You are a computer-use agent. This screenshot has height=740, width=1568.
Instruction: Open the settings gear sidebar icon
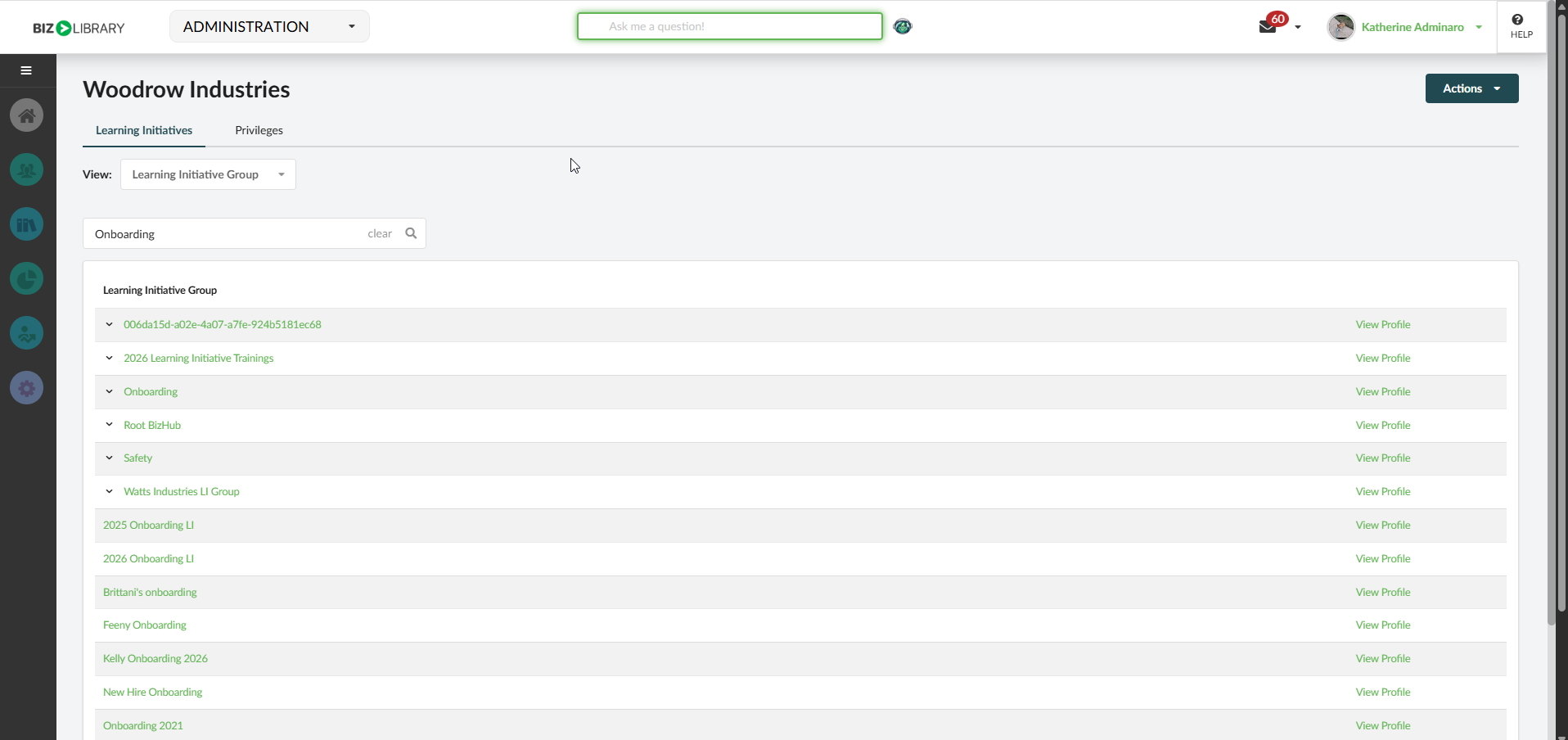click(x=27, y=388)
